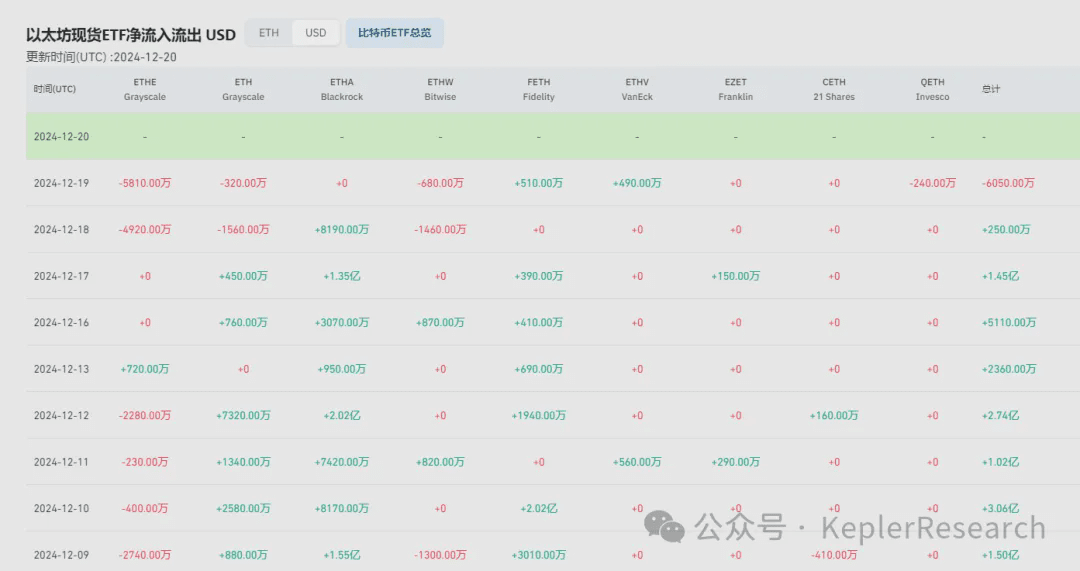Click the +290.00万 Franklin value
The width and height of the screenshot is (1080, 571).
[736, 462]
